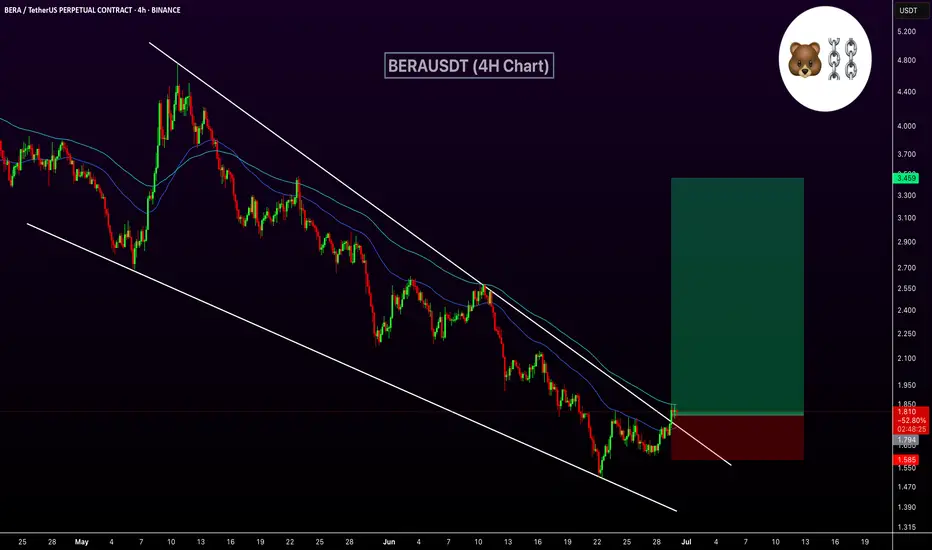Click the 3.700 price axis label
Image resolution: width=932 pixels, height=550 pixels.
tap(906, 154)
